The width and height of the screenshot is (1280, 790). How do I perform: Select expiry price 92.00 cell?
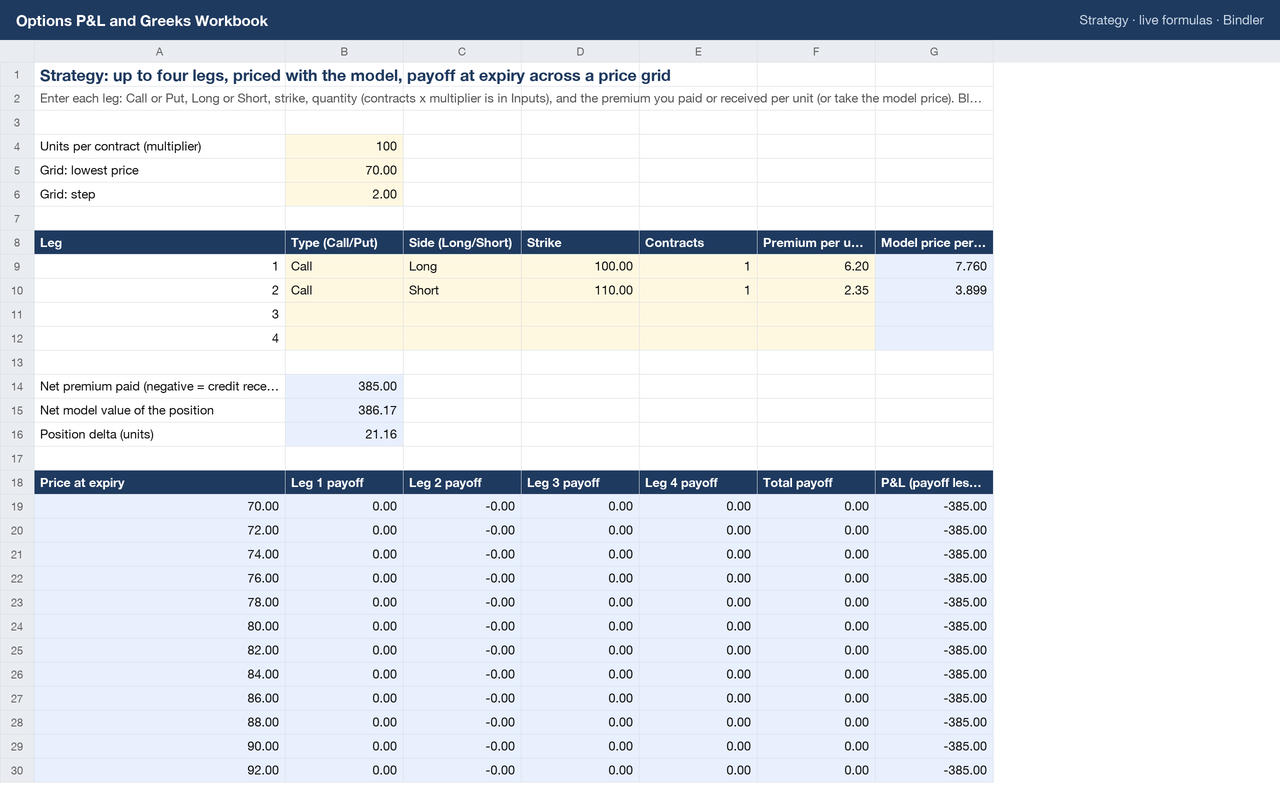160,770
